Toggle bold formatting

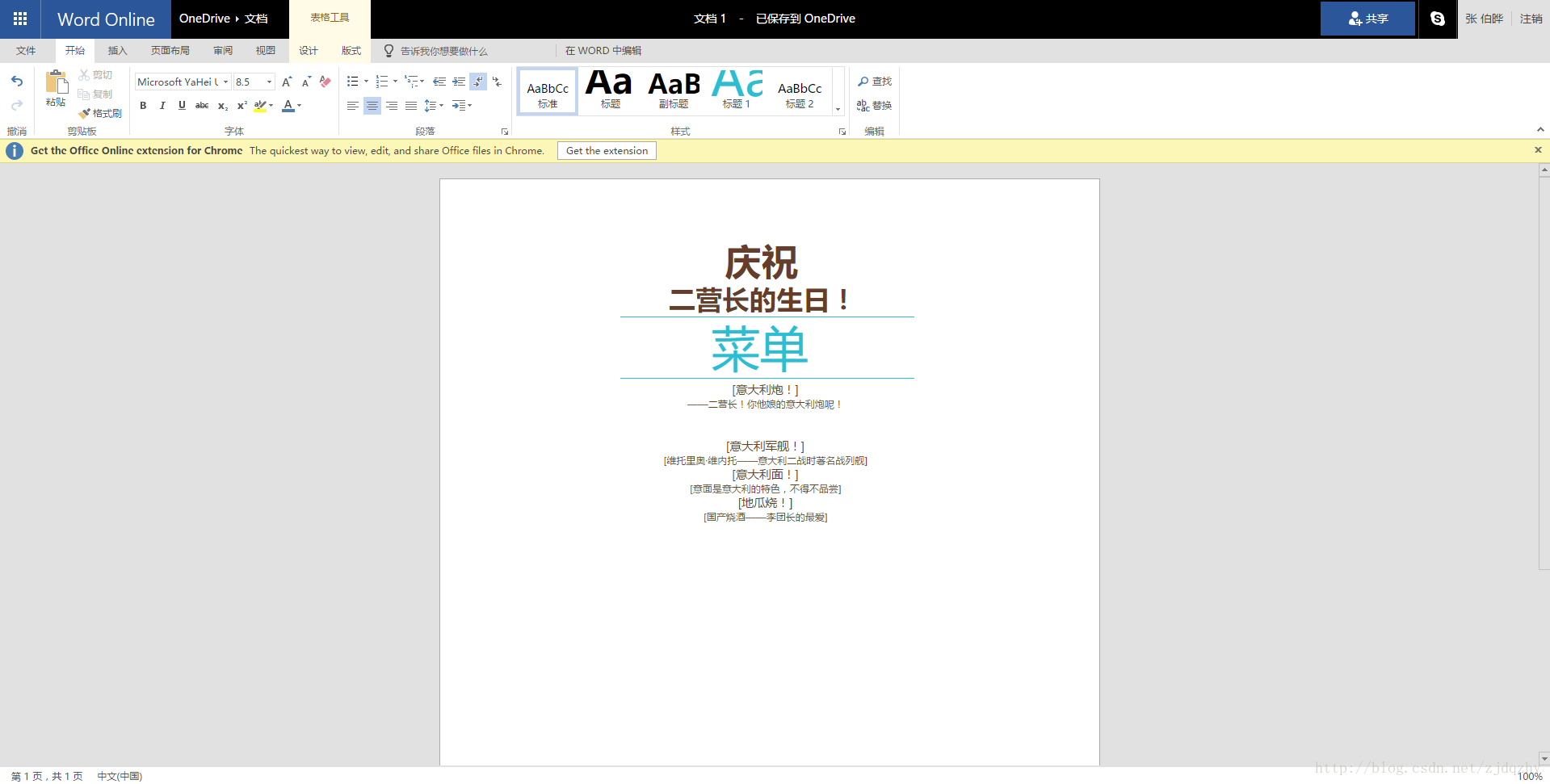[x=143, y=106]
